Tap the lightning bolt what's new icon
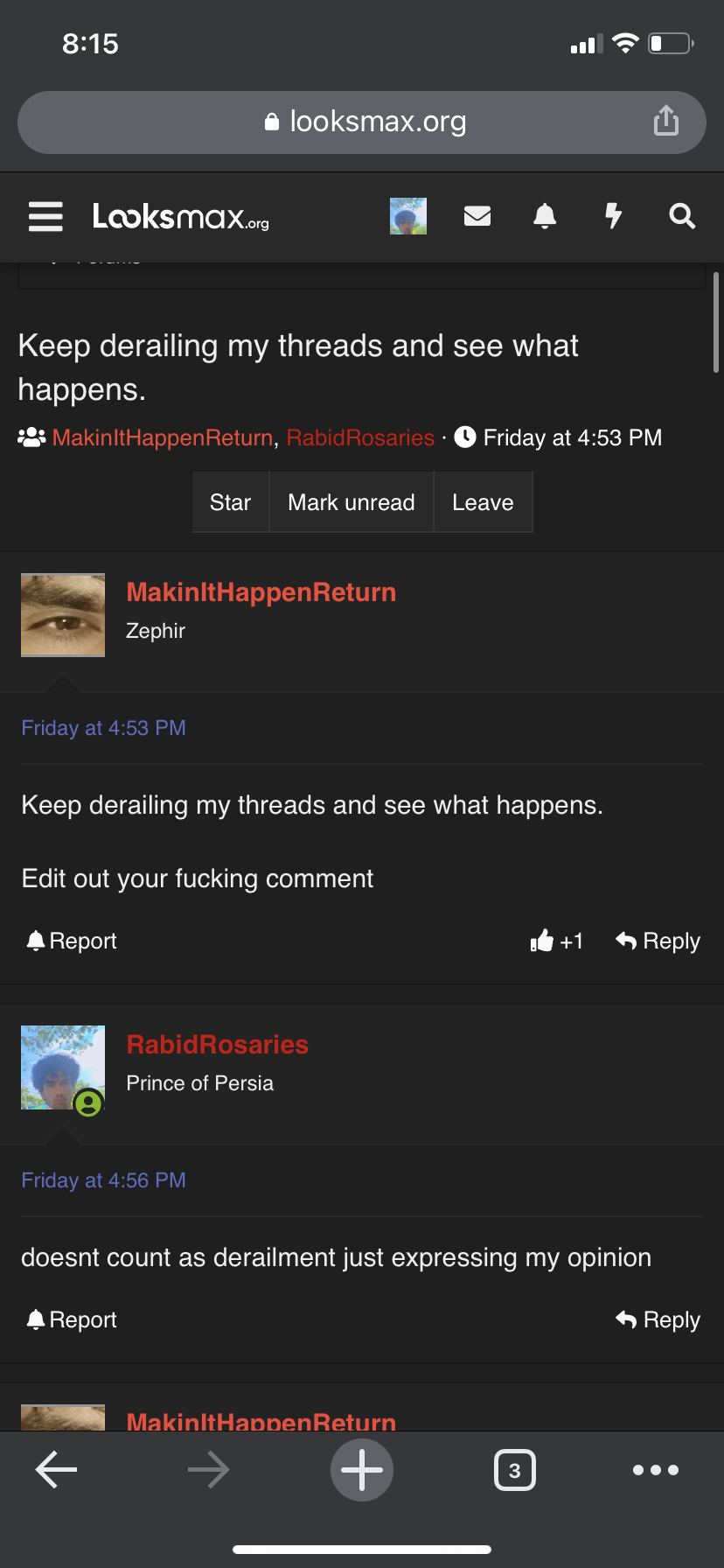This screenshot has width=724, height=1568. (614, 216)
